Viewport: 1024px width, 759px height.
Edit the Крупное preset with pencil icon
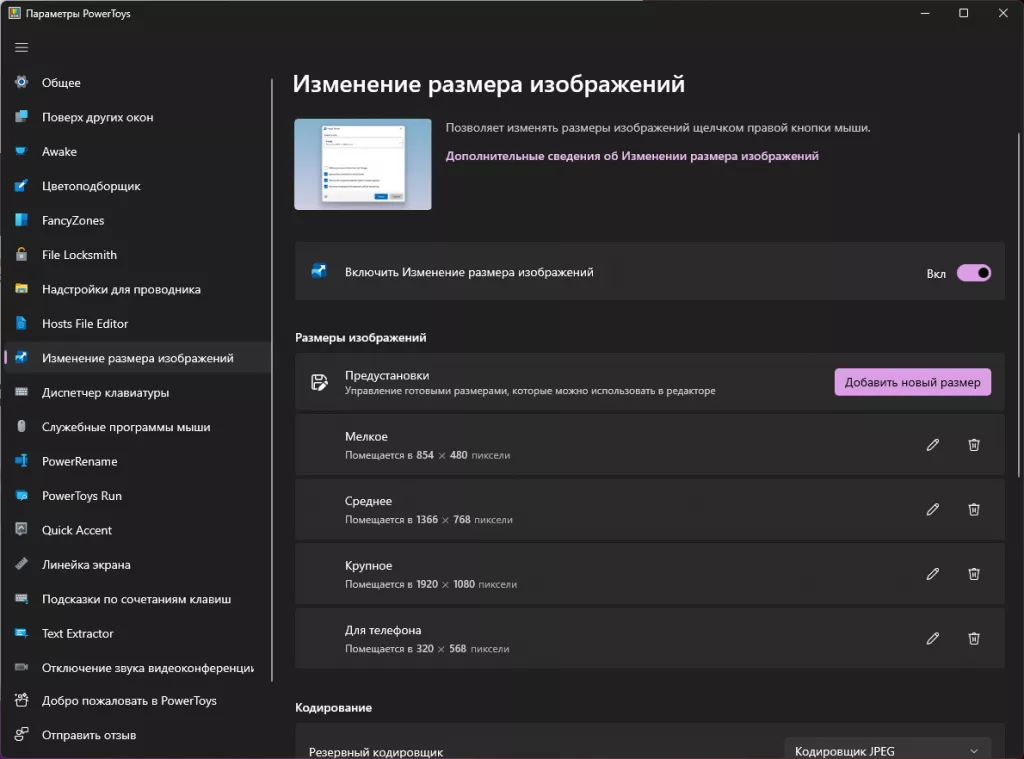coord(932,574)
